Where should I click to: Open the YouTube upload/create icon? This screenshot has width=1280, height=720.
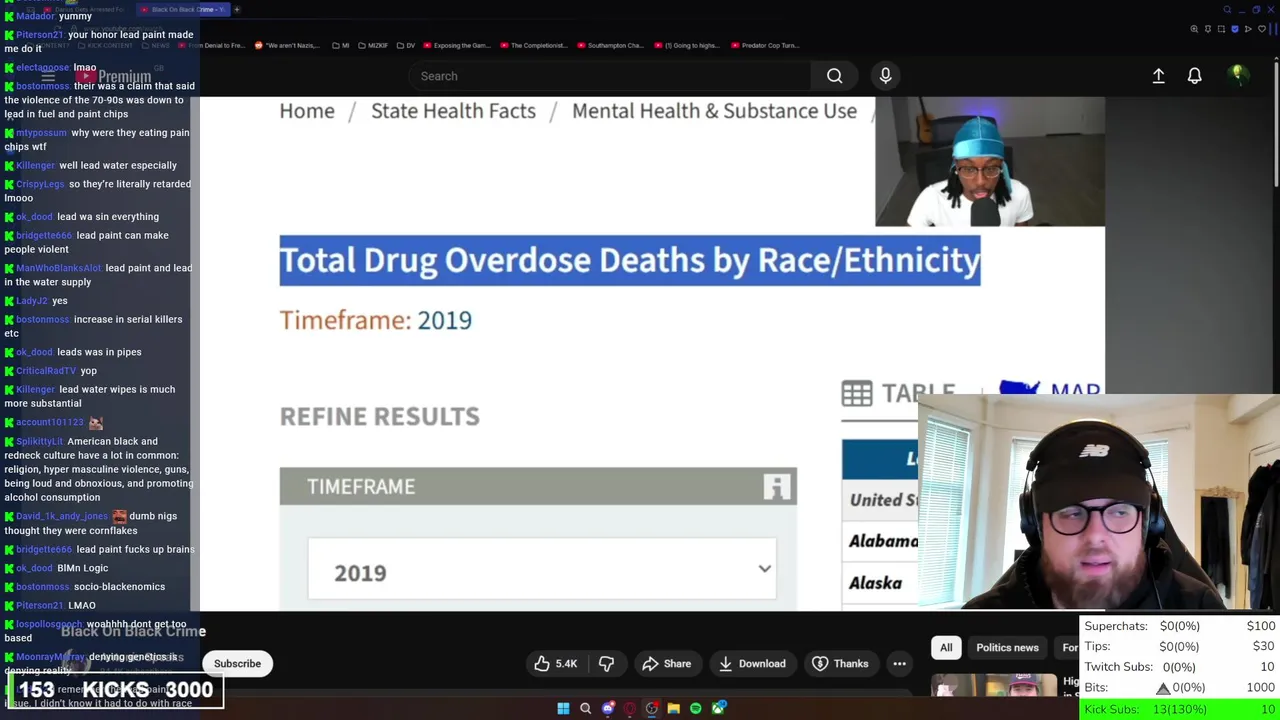(1158, 76)
